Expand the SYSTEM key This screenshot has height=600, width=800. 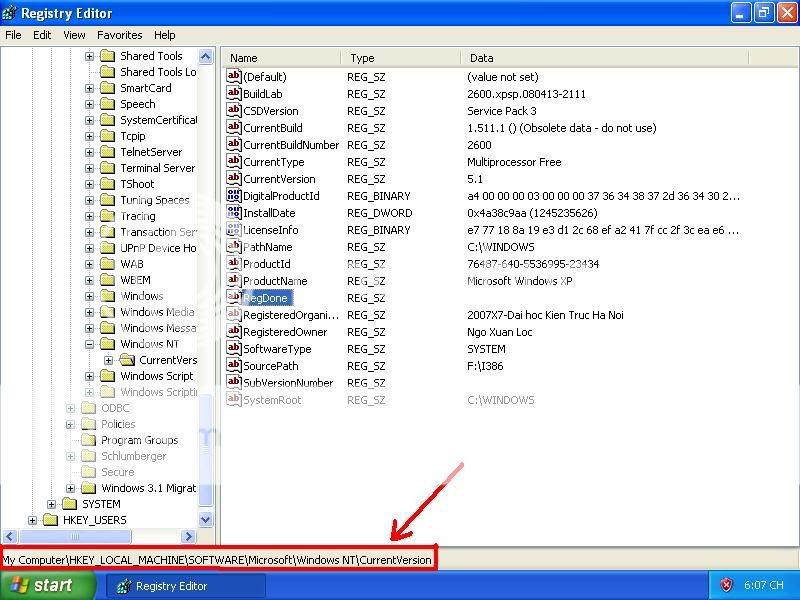tap(51, 504)
